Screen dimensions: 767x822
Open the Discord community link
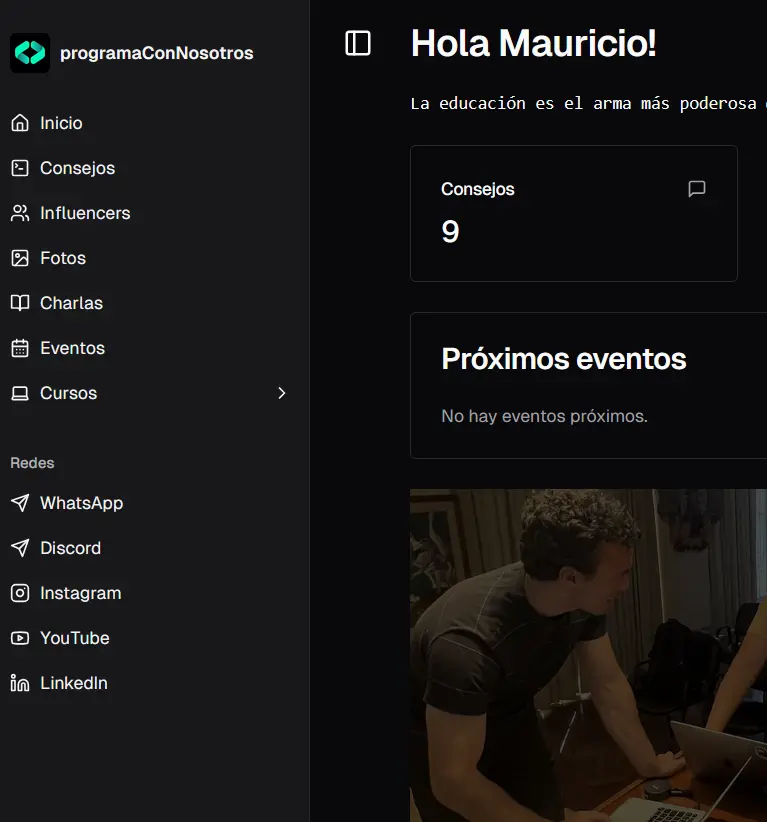coord(70,548)
